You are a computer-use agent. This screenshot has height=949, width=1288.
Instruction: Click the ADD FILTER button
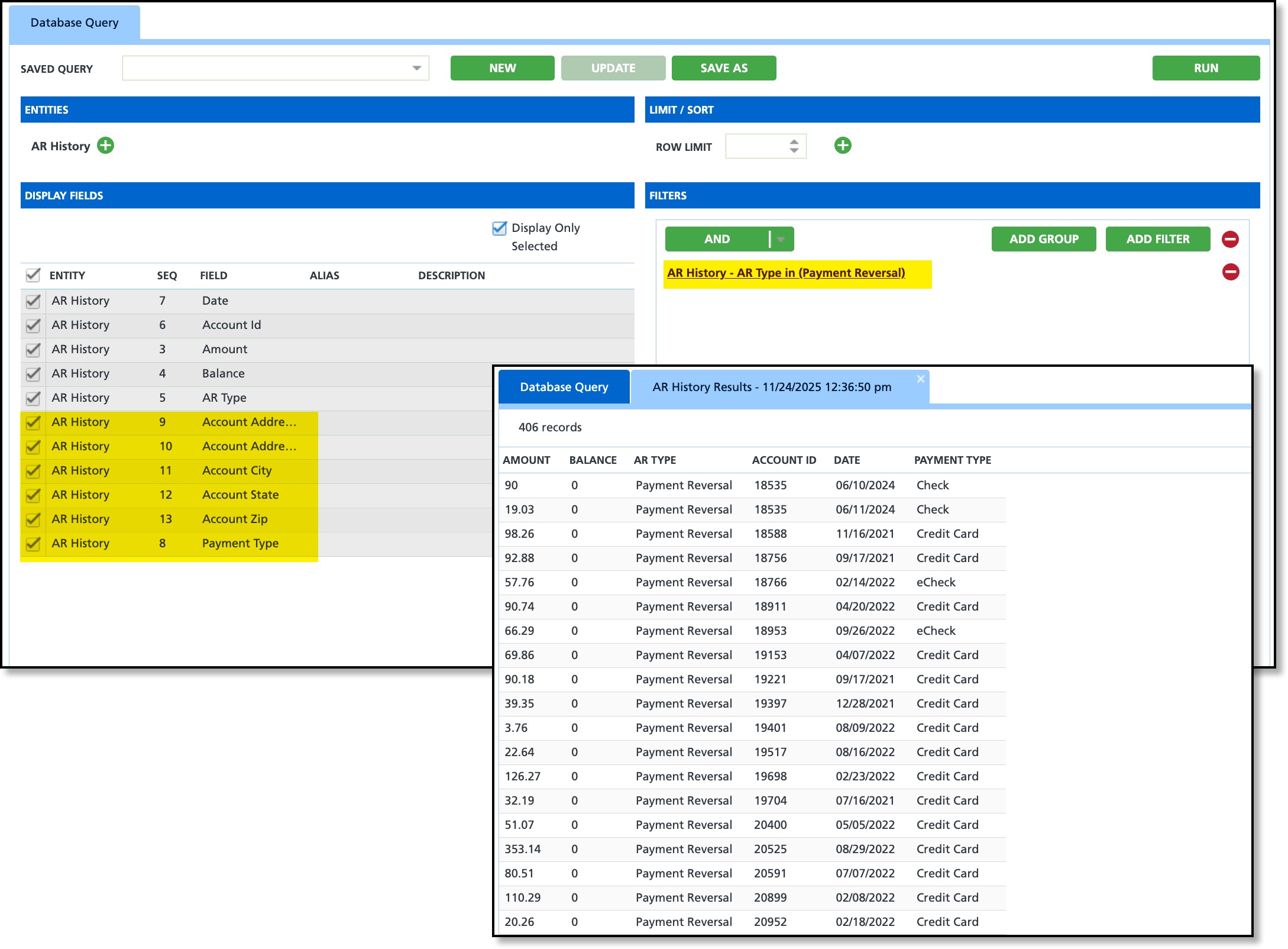point(1157,239)
